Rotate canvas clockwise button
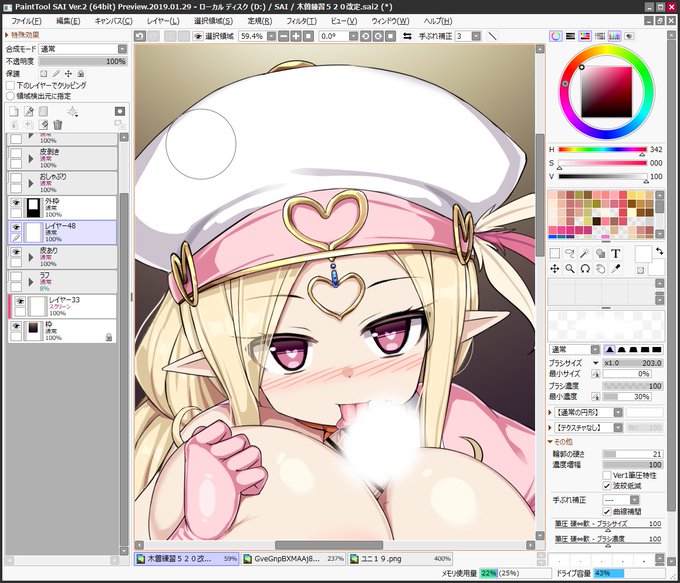The width and height of the screenshot is (680, 583). (378, 36)
